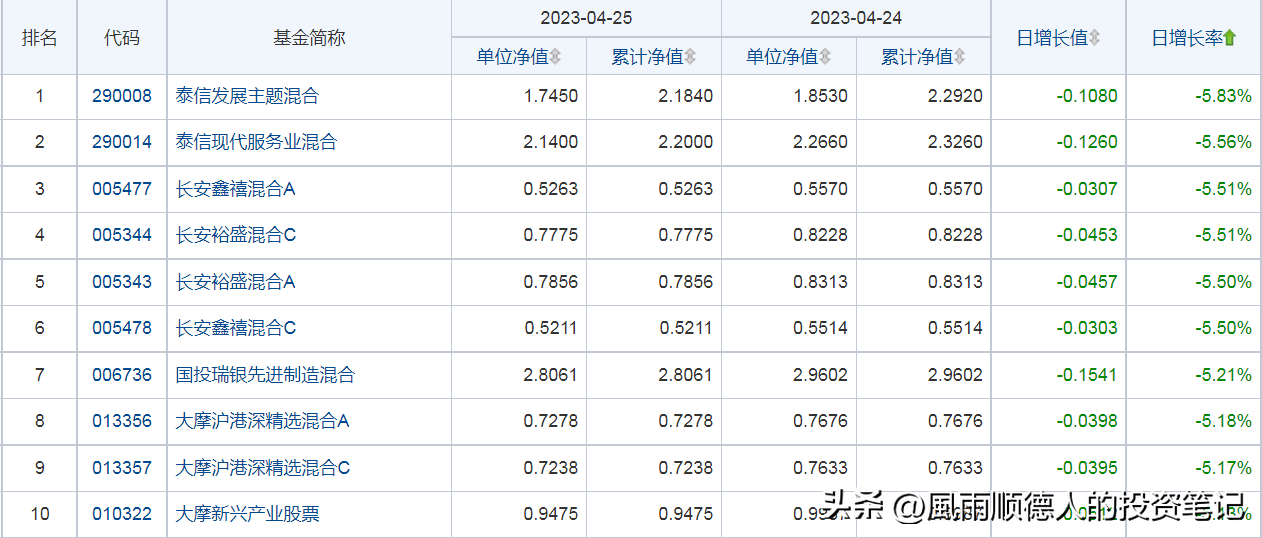The height and width of the screenshot is (538, 1262).
Task: Sort by 2023-04-25 累计净值 arrows icon
Action: (691, 58)
